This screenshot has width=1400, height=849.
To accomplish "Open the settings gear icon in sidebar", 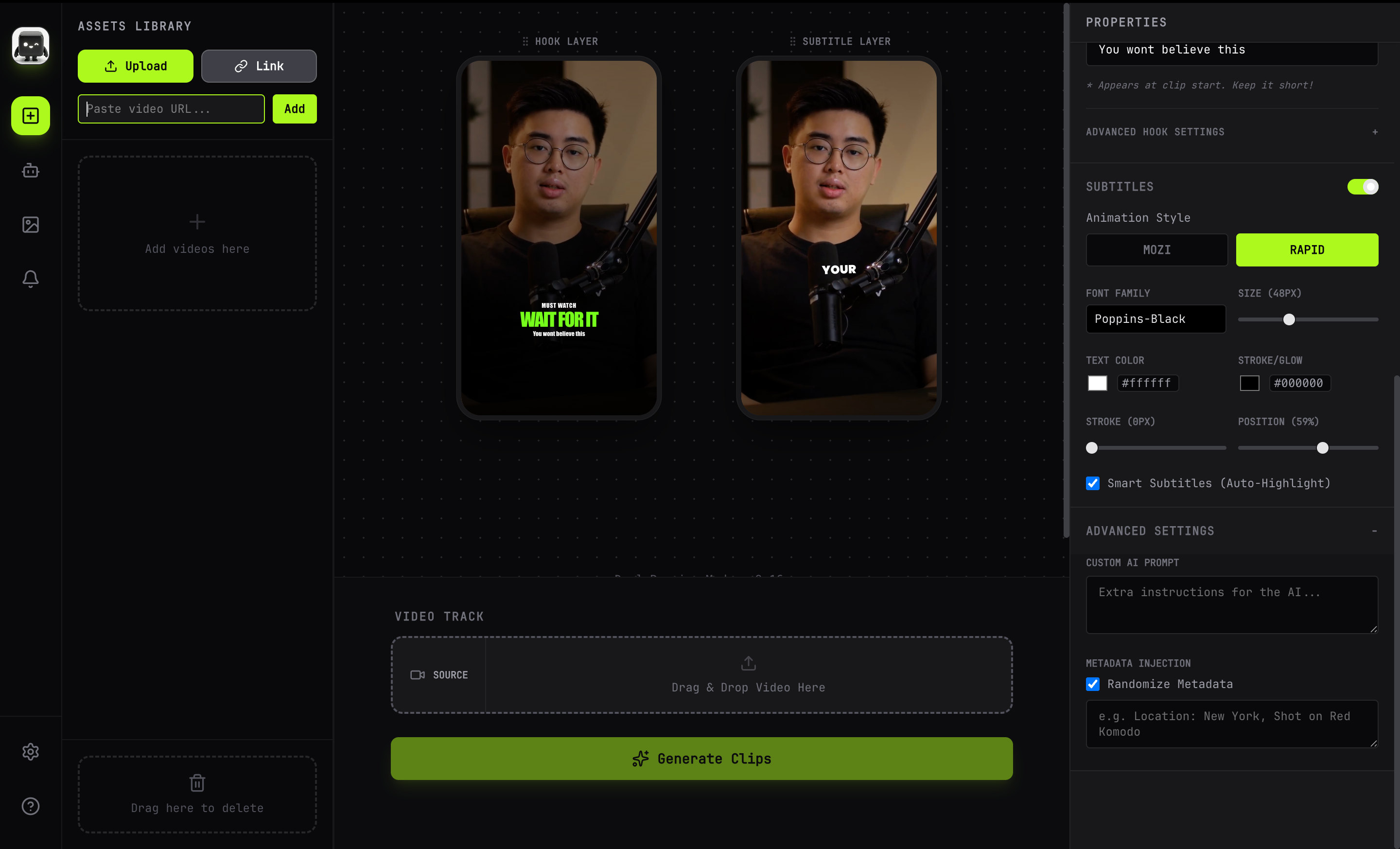I will 31,752.
